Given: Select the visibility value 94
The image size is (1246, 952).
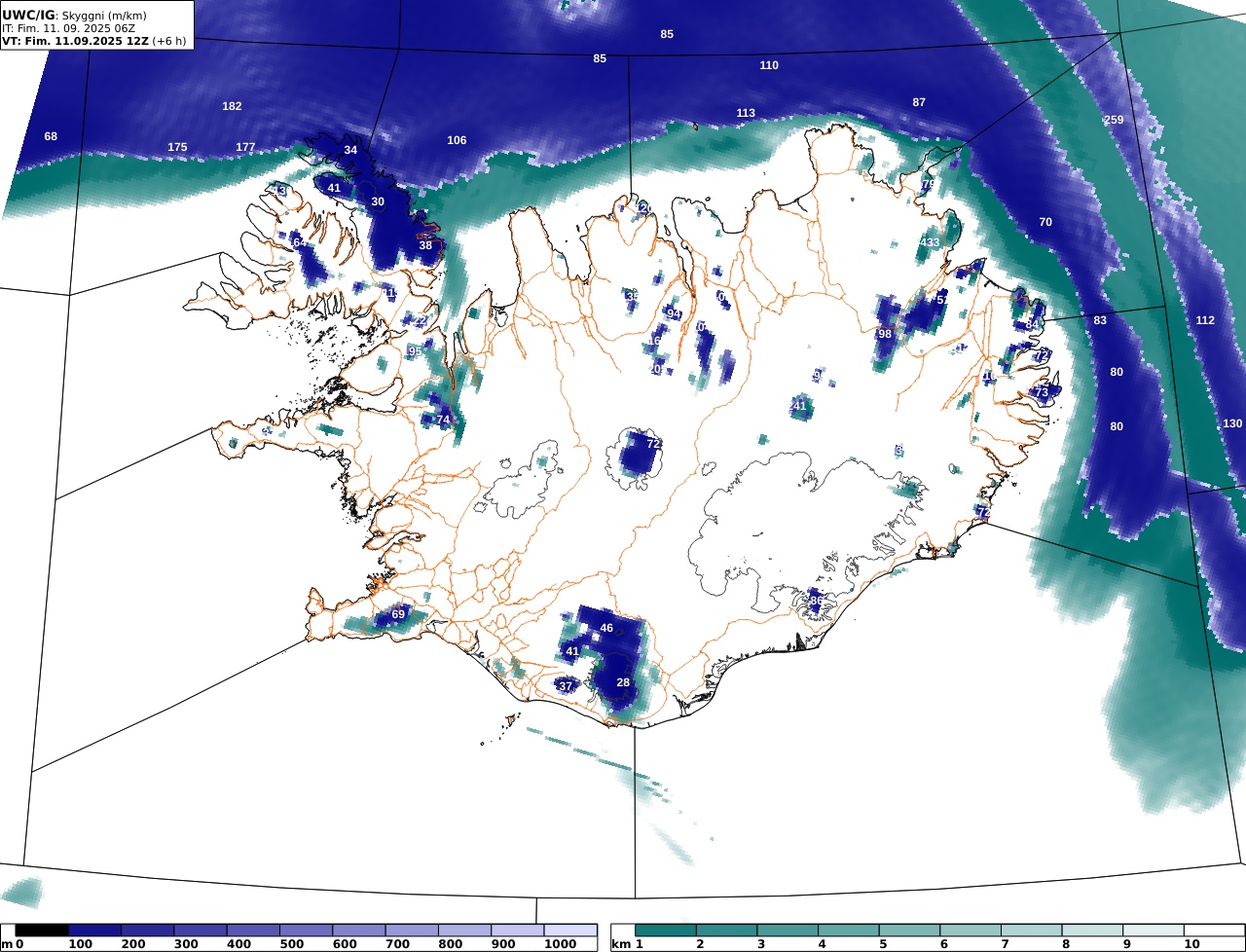Looking at the screenshot, I should pos(674,313).
